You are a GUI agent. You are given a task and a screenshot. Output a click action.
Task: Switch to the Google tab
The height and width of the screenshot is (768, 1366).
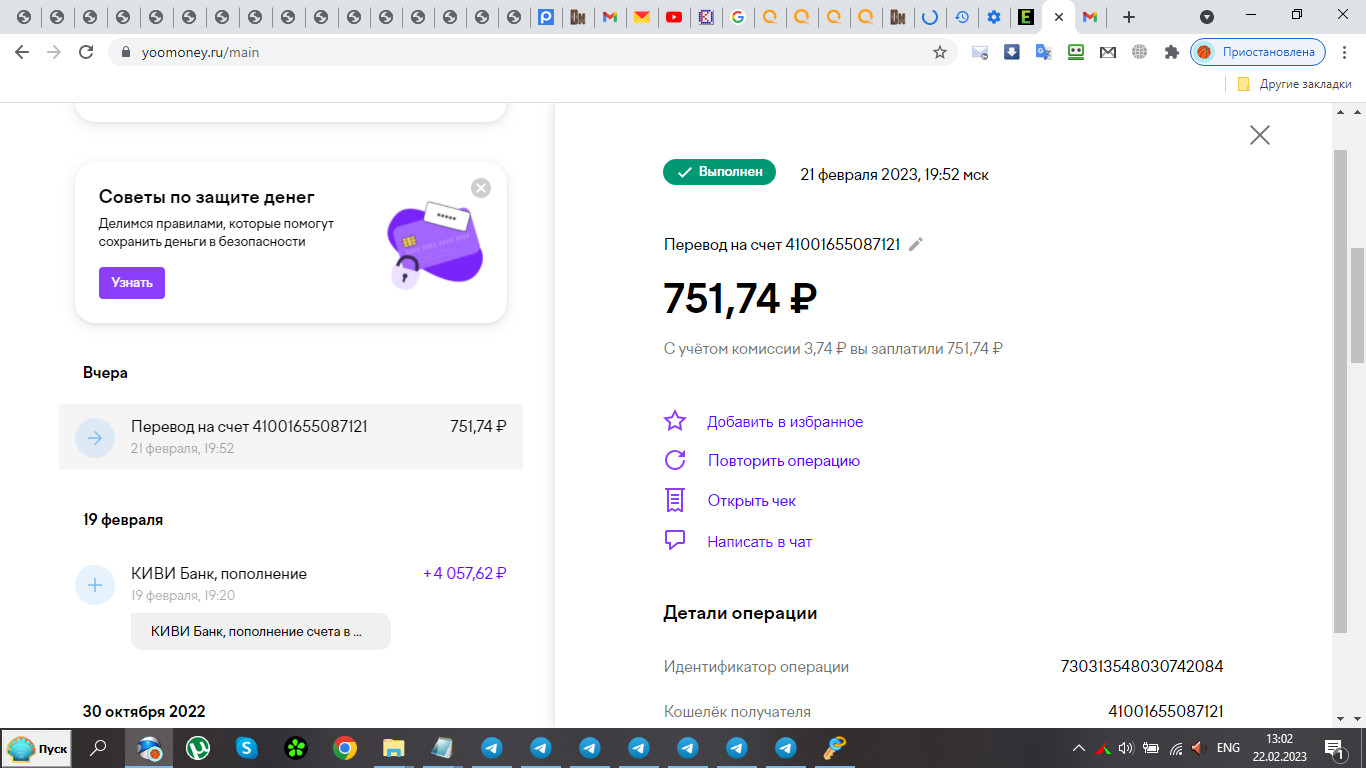click(x=738, y=17)
